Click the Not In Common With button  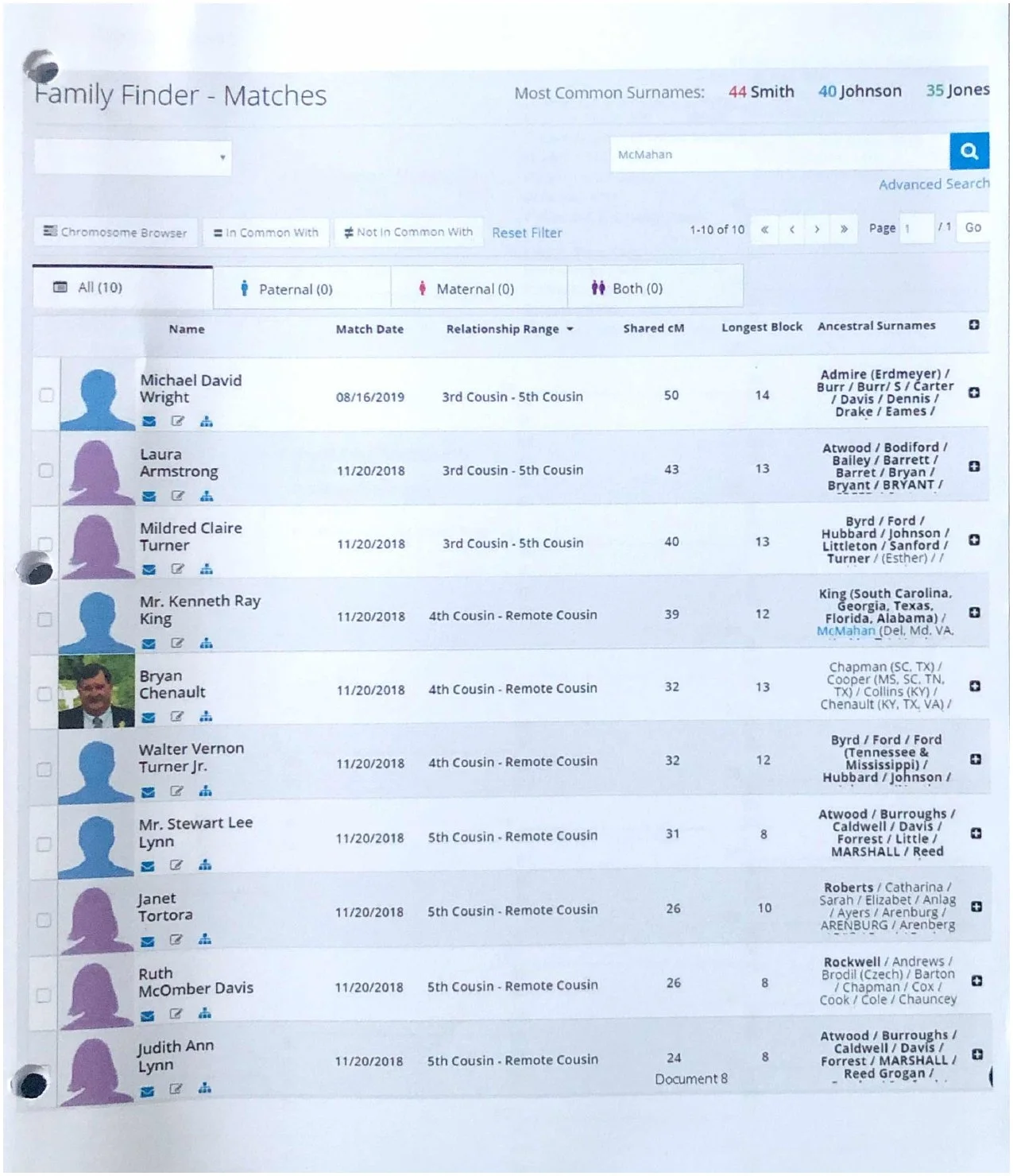click(x=409, y=232)
